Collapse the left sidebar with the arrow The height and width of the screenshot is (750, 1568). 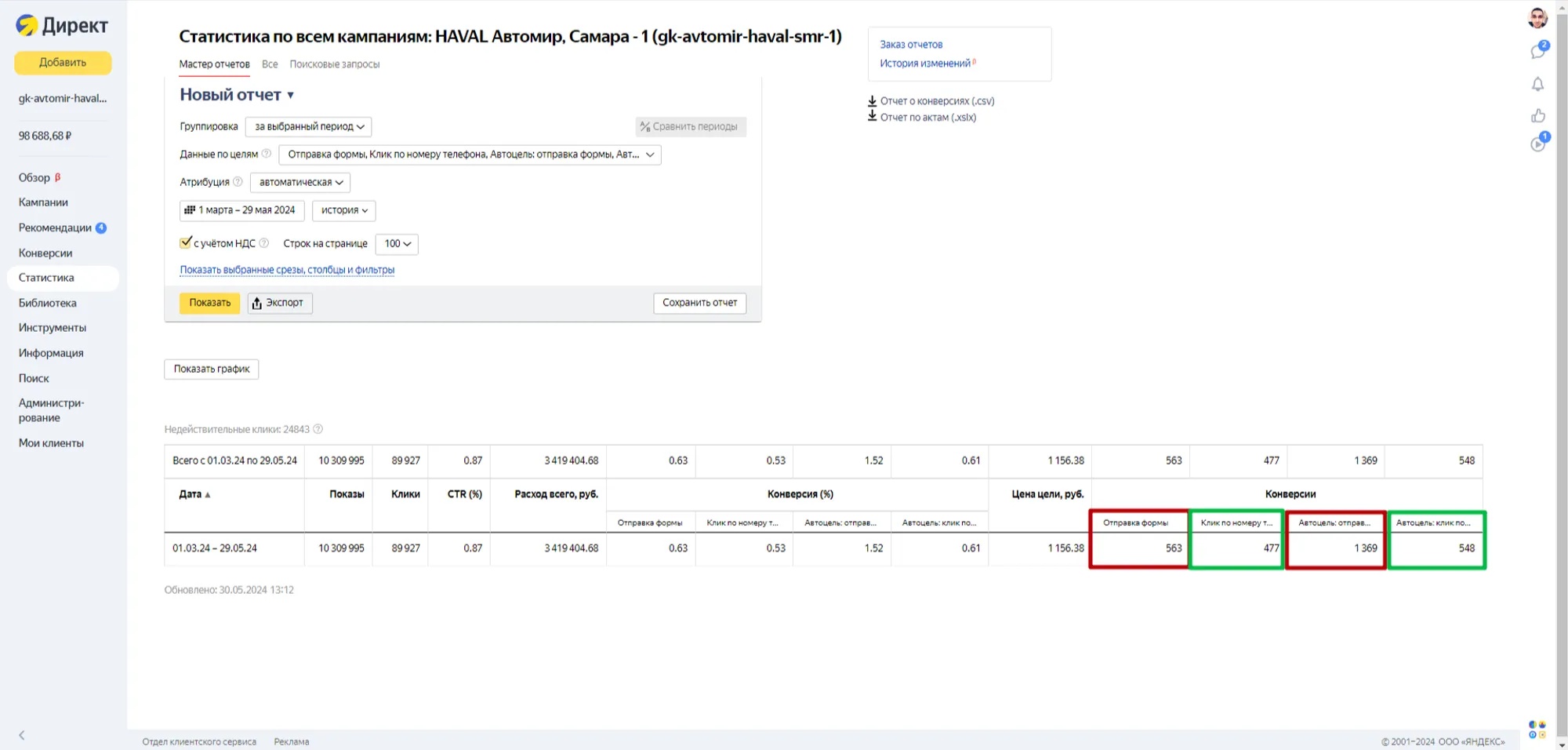click(22, 735)
